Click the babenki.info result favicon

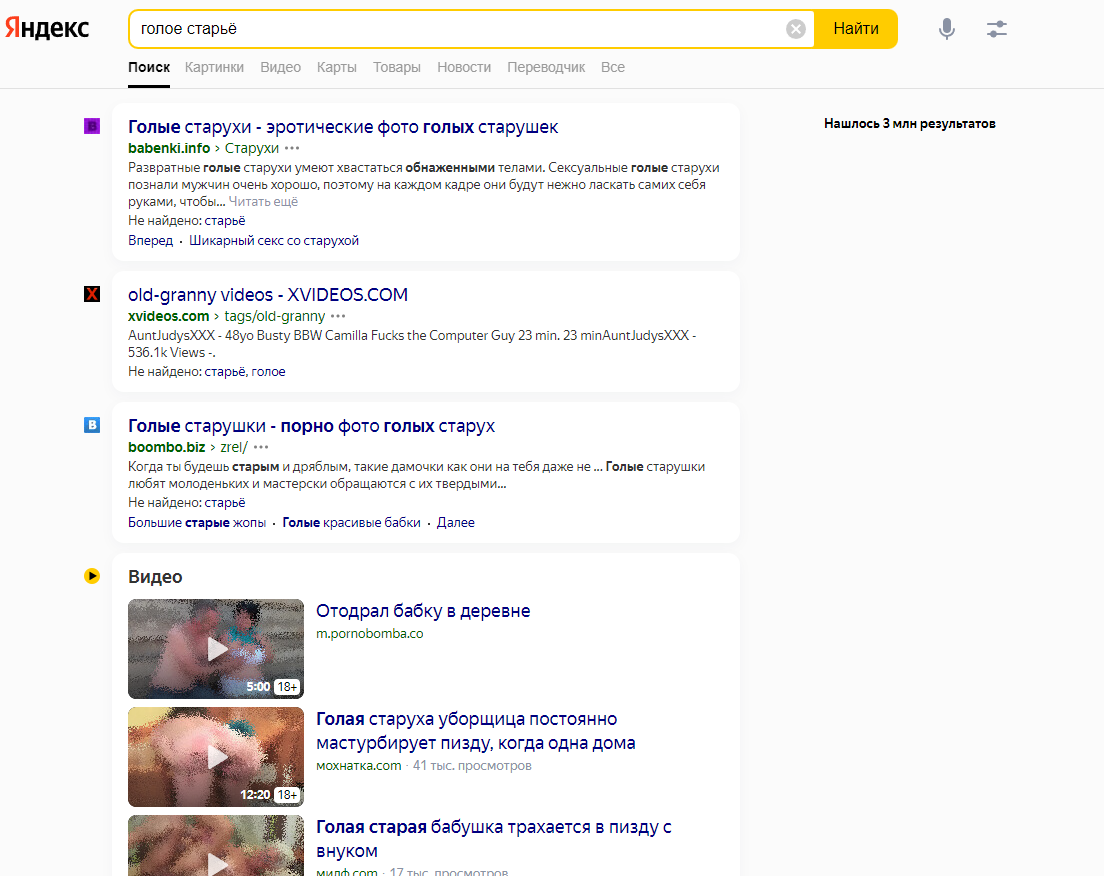pyautogui.click(x=92, y=126)
